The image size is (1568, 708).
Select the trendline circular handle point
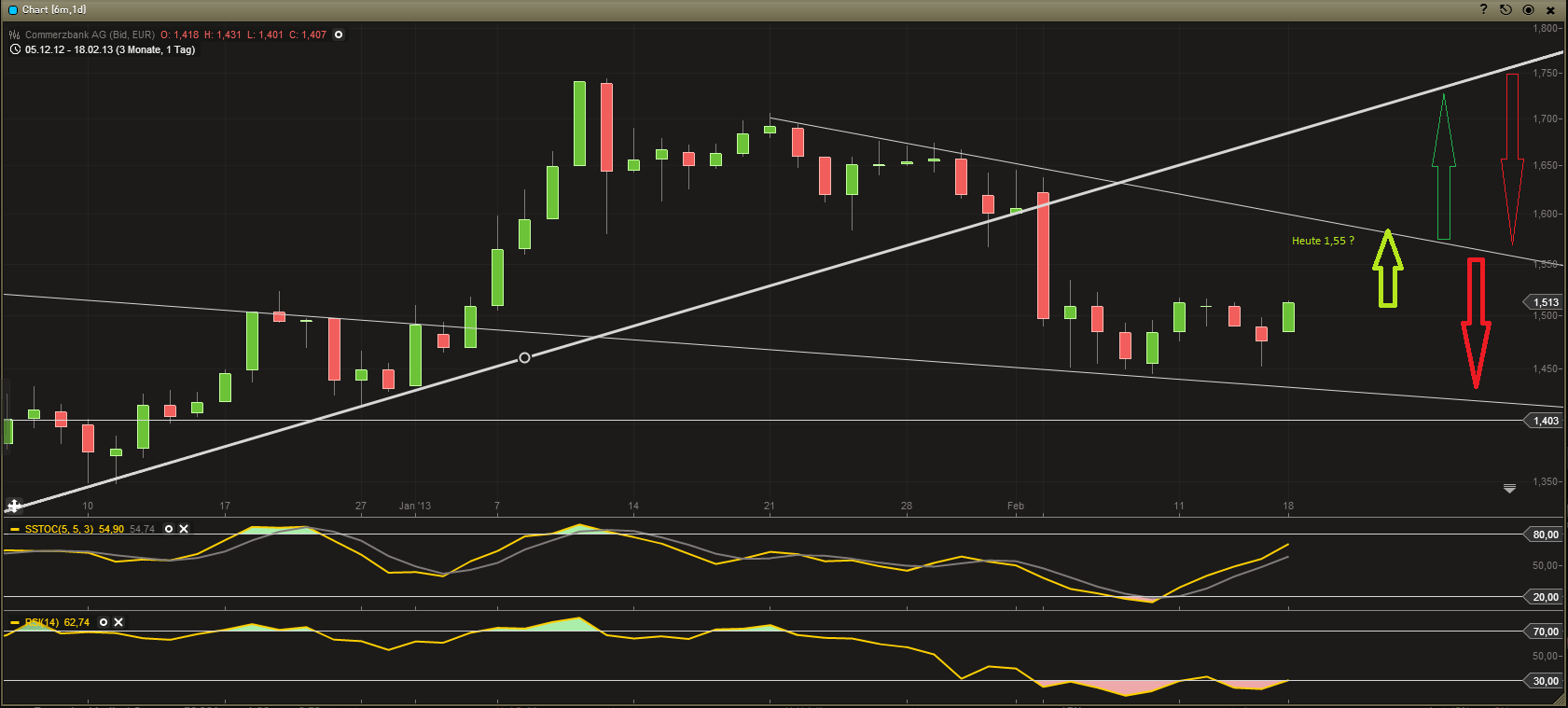(524, 357)
